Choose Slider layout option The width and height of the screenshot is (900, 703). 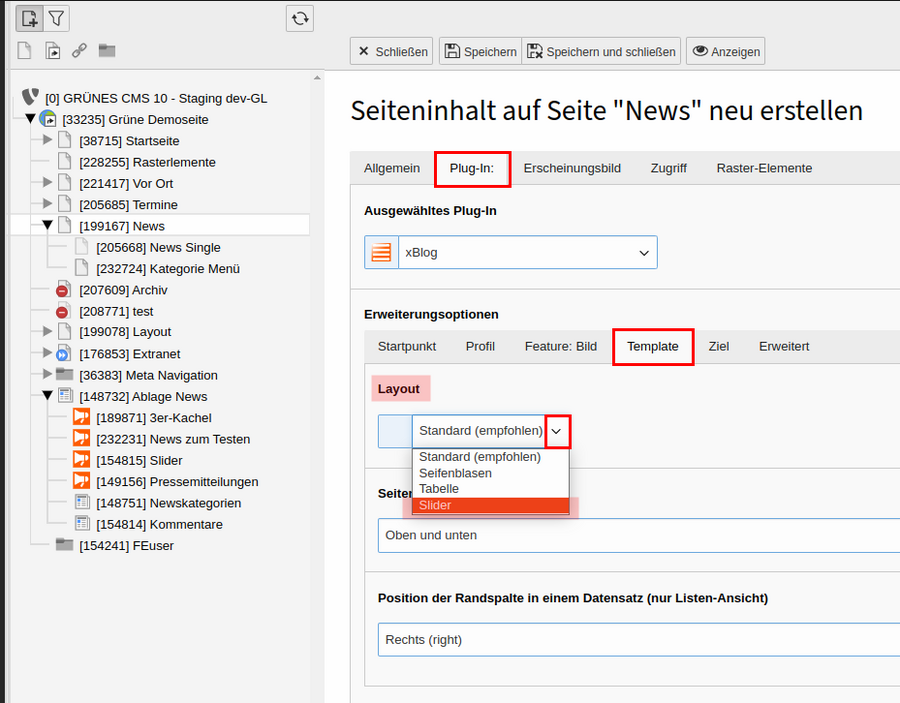[x=491, y=505]
